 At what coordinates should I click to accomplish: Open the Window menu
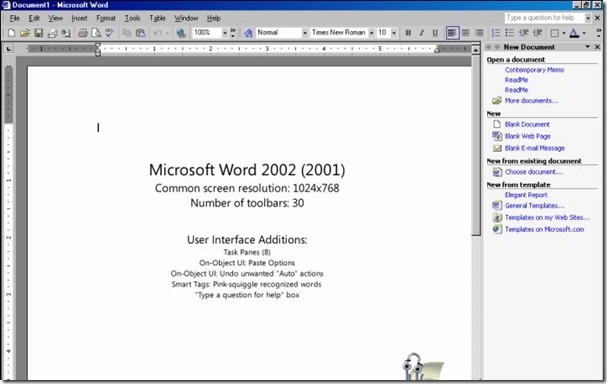pos(186,18)
